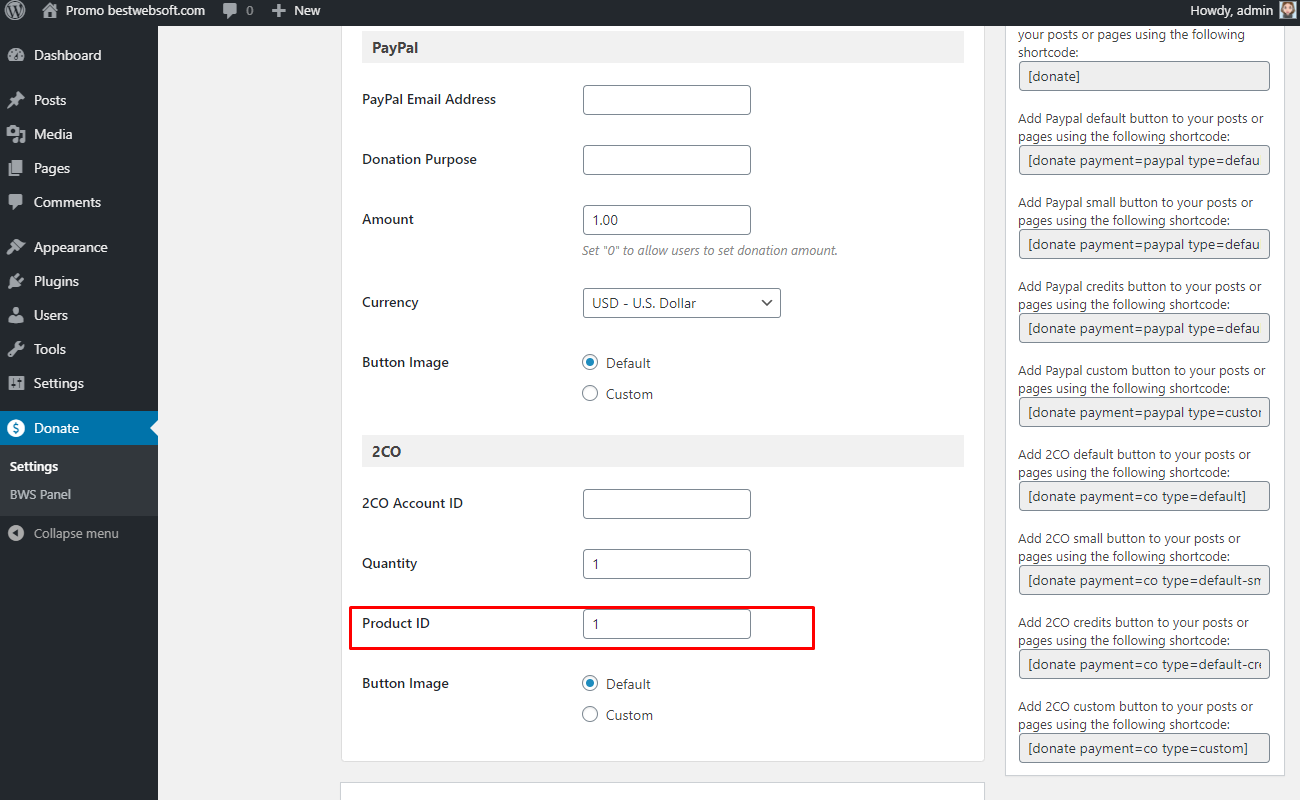Click the admin avatar picture
The width and height of the screenshot is (1300, 800).
click(1288, 10)
